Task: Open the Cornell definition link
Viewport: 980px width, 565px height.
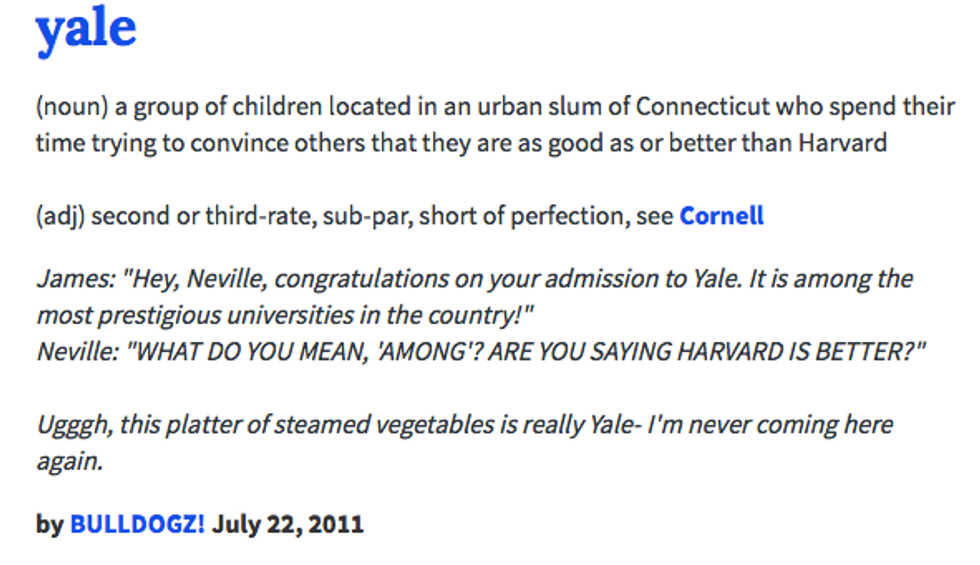Action: click(x=721, y=215)
